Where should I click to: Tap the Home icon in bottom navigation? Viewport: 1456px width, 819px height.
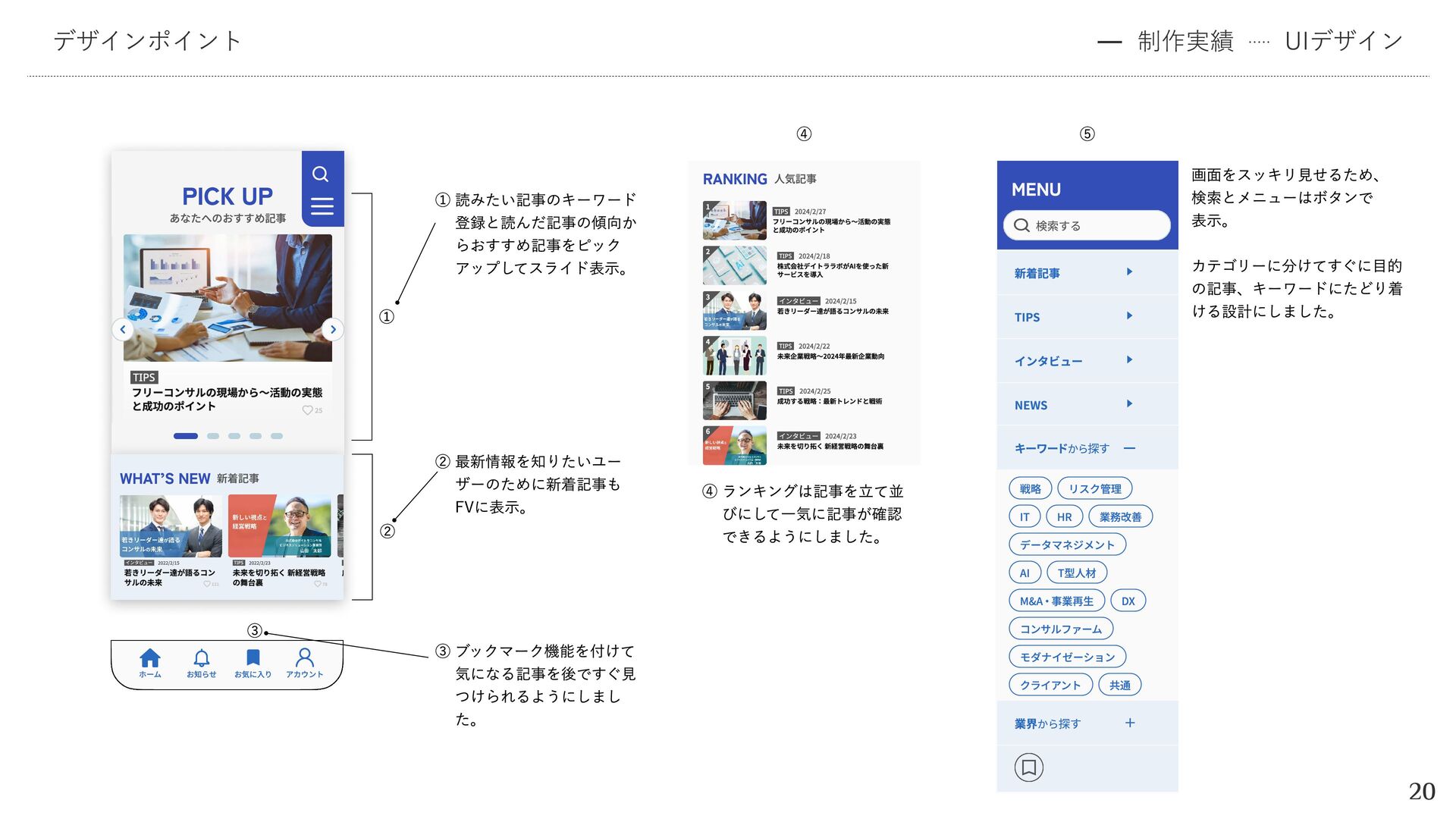click(x=150, y=658)
